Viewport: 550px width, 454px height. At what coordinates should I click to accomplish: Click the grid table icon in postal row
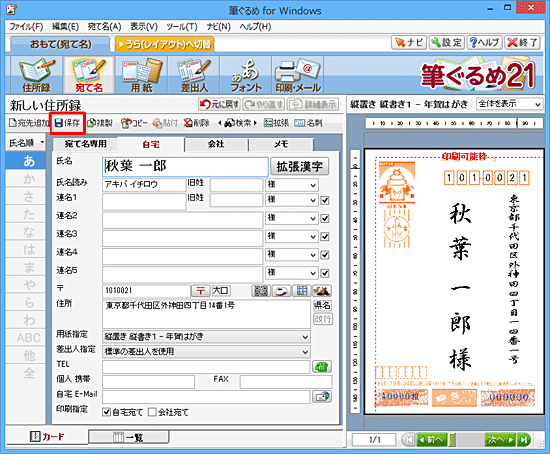(x=302, y=291)
